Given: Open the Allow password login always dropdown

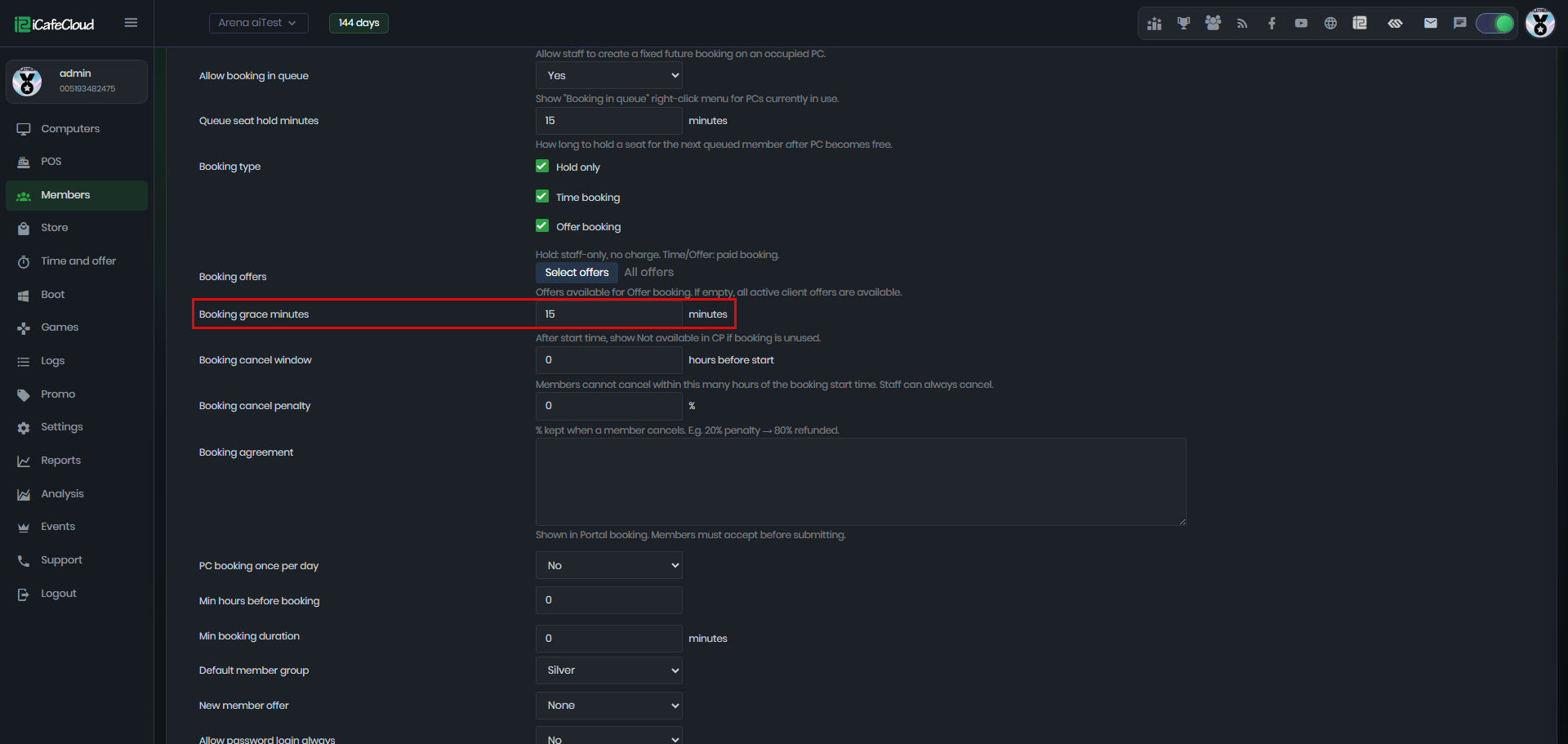Looking at the screenshot, I should 608,736.
